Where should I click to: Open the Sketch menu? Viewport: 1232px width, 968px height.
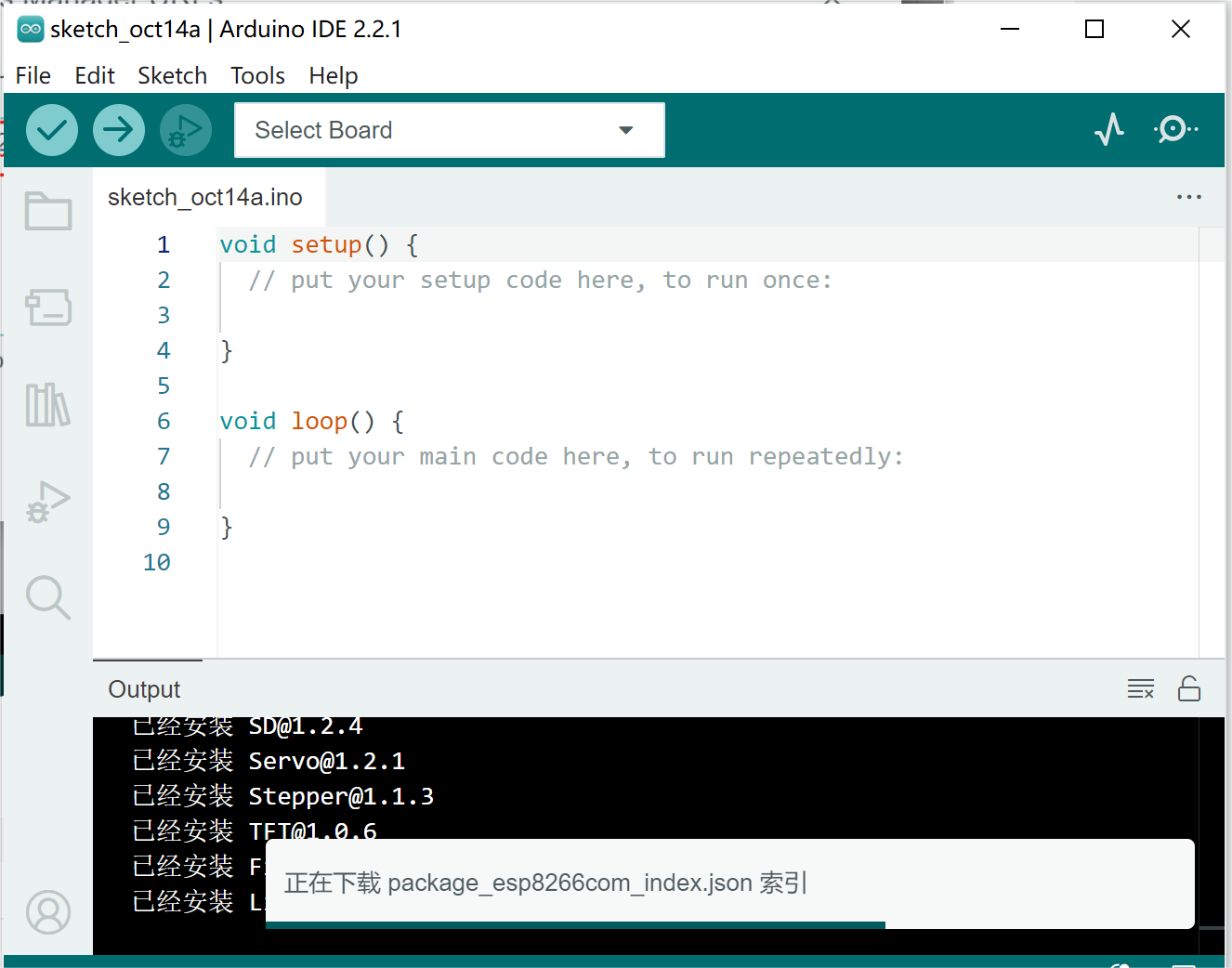(x=172, y=75)
